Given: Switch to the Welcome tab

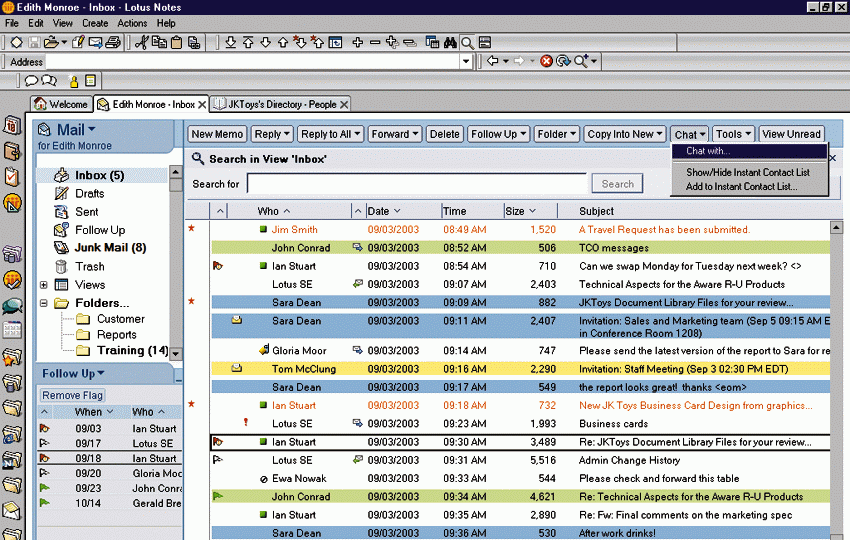Looking at the screenshot, I should [61, 104].
